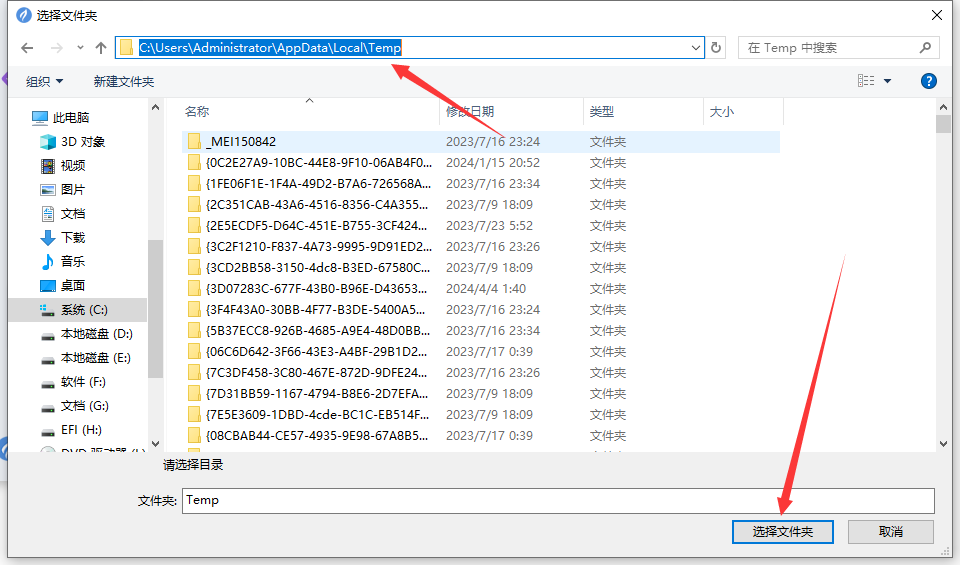Select the _MEI150842 folder
This screenshot has height=565, width=960.
tap(241, 142)
